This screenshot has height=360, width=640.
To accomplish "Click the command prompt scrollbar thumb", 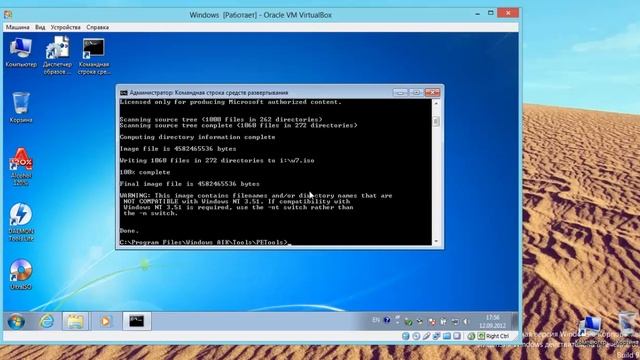I will pyautogui.click(x=436, y=121).
